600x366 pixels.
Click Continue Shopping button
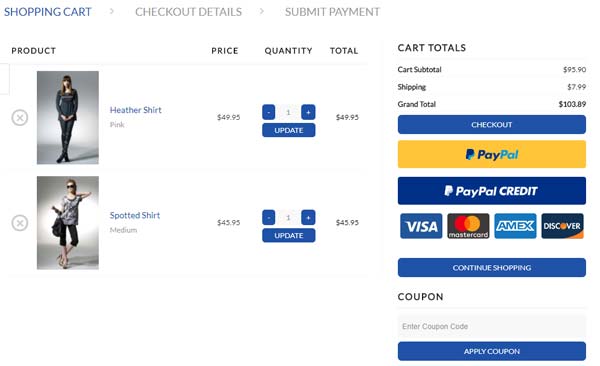[x=492, y=268]
